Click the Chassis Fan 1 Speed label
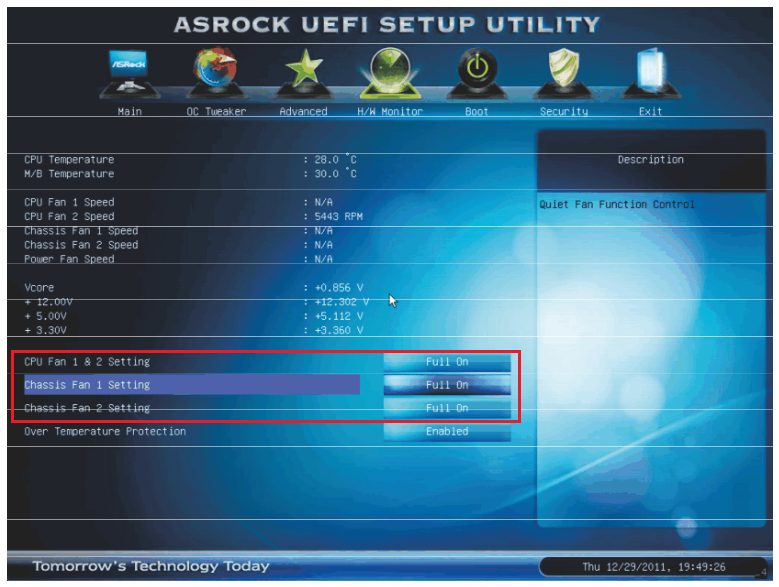The width and height of the screenshot is (779, 587). coord(81,231)
